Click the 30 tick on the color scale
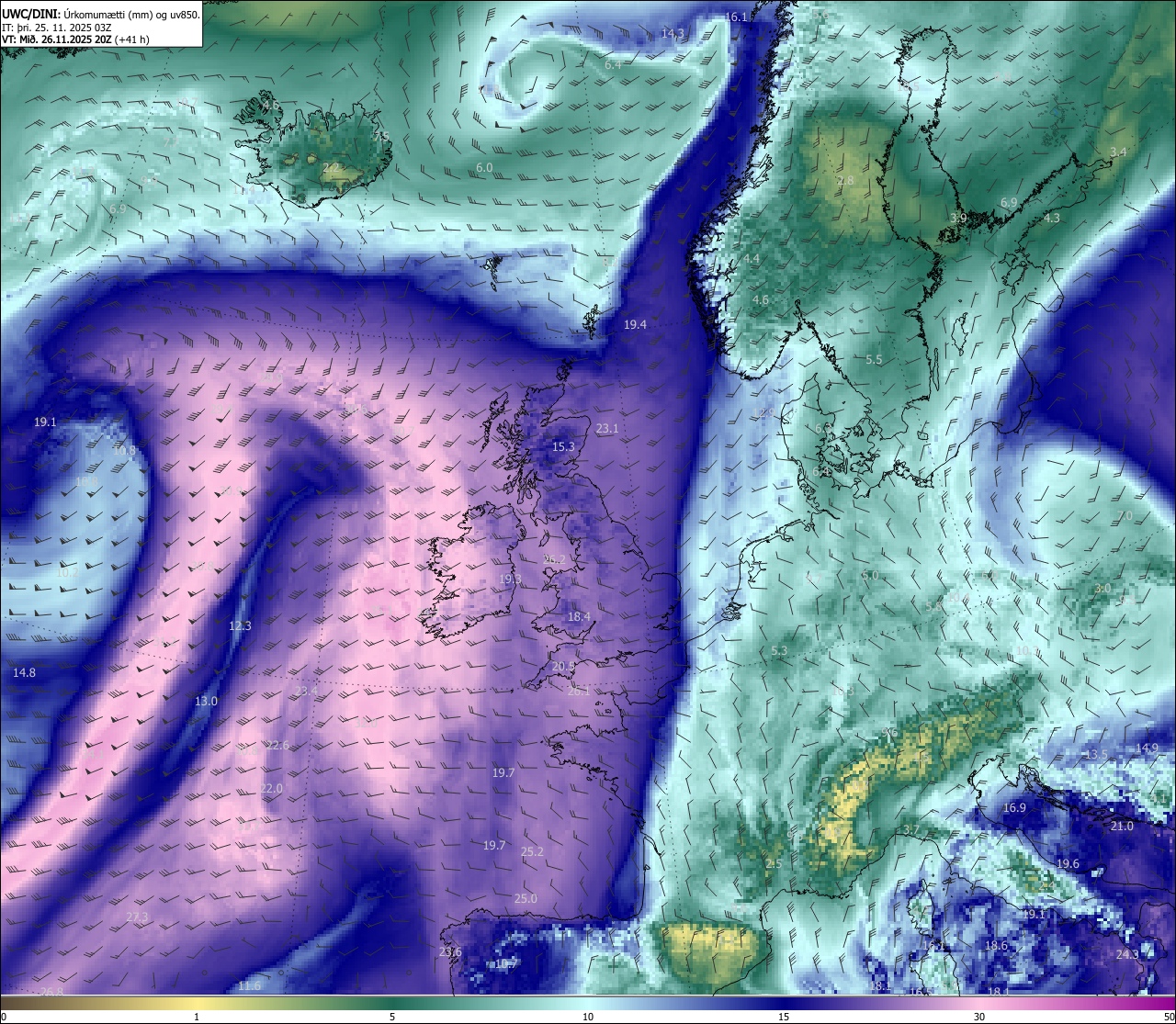This screenshot has height=1024, width=1176. pos(979,1017)
